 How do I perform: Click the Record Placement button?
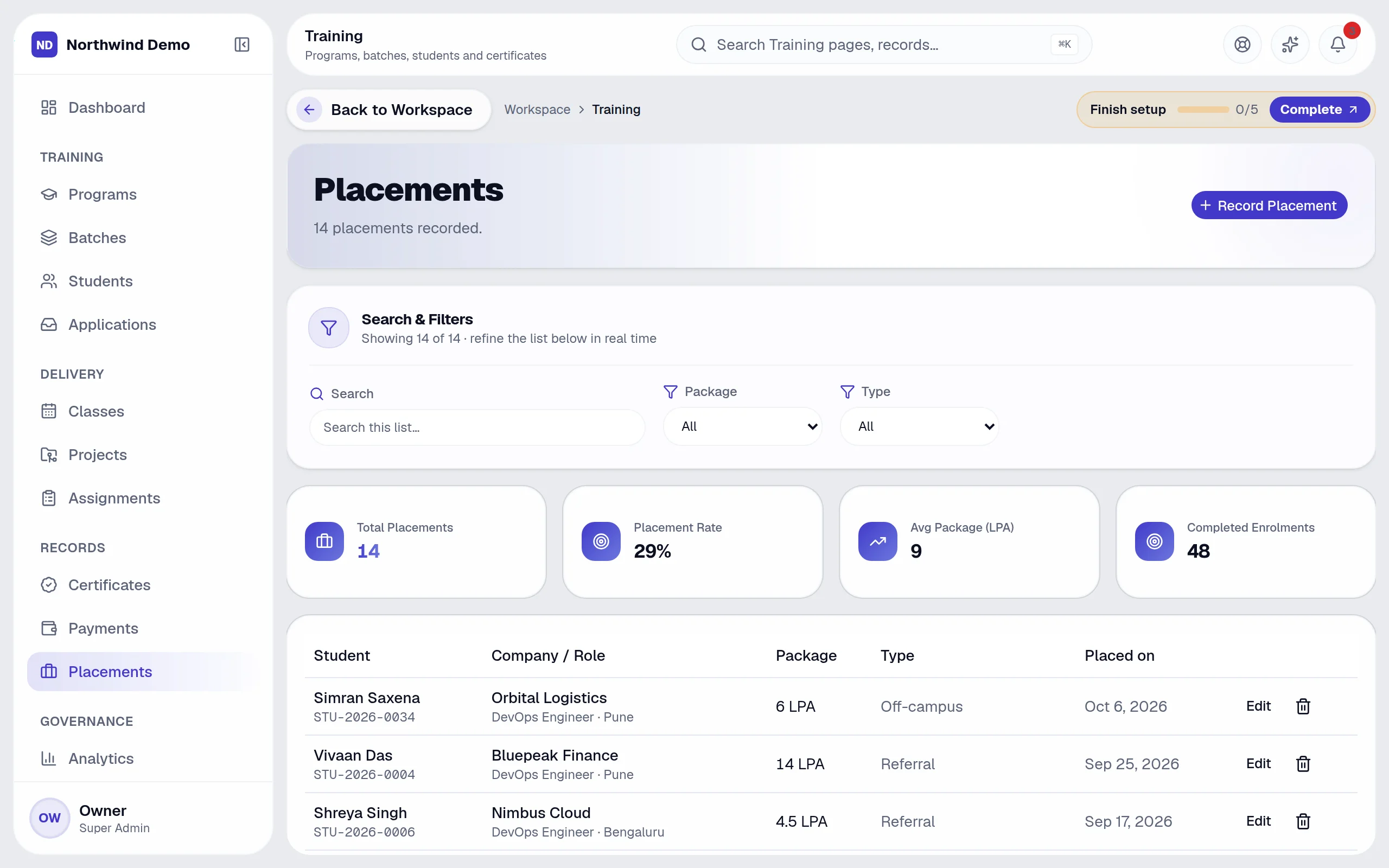click(x=1269, y=206)
